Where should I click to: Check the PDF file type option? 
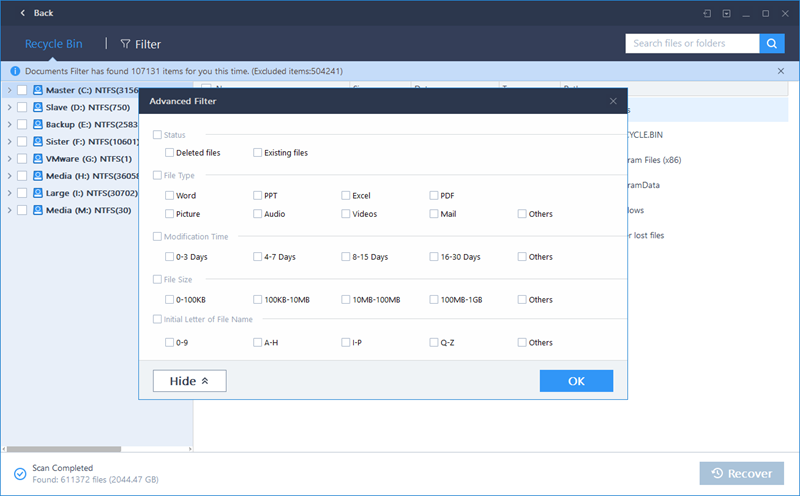[x=434, y=196]
